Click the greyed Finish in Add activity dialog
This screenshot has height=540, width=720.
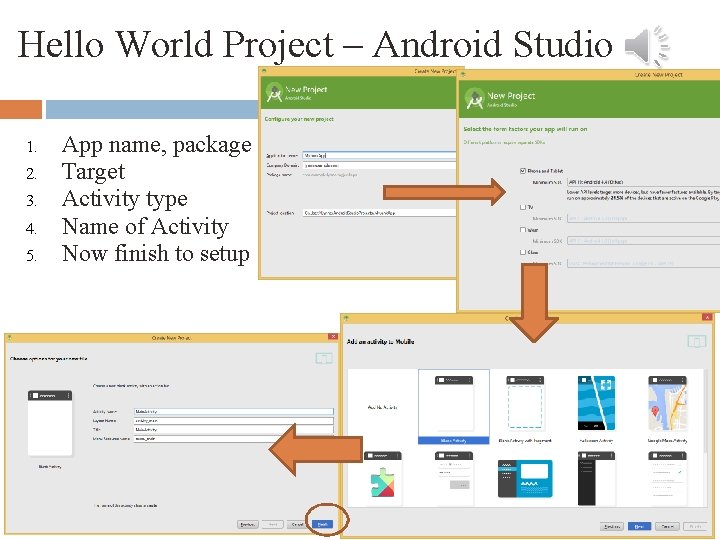tap(695, 526)
